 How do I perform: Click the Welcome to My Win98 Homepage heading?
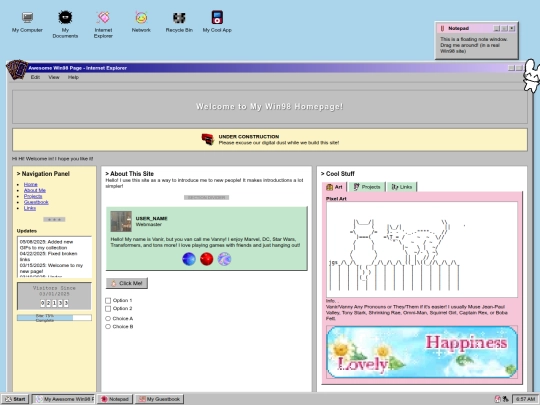click(x=270, y=107)
